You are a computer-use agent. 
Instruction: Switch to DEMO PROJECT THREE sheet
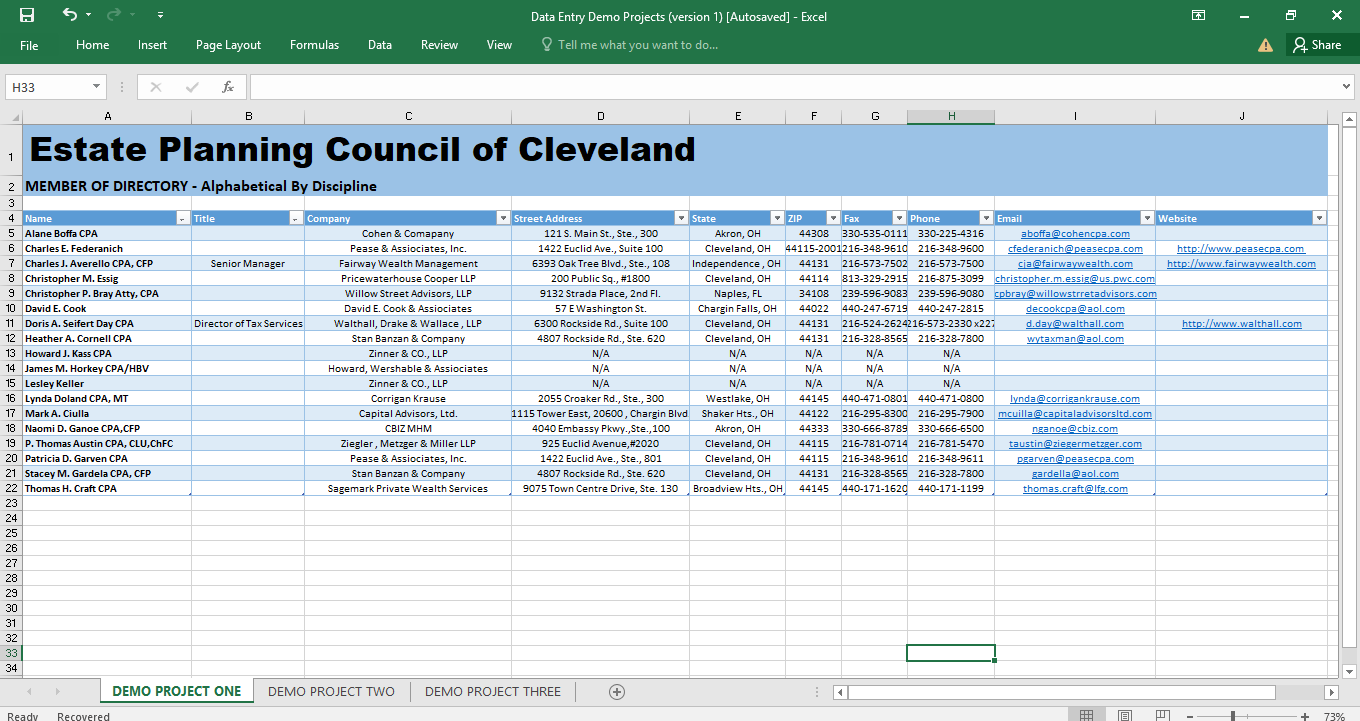(x=493, y=691)
